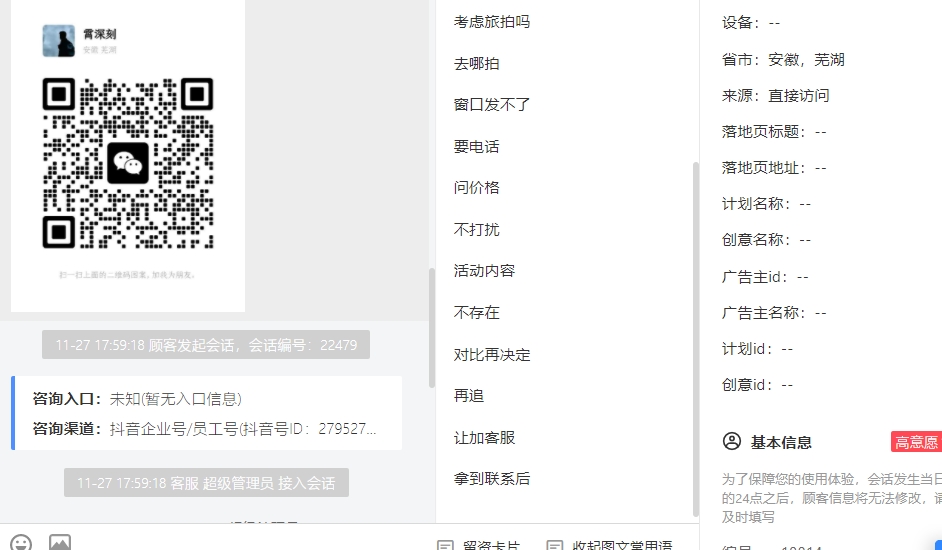Open the WeChat QR code image
The height and width of the screenshot is (550, 942).
point(128,163)
